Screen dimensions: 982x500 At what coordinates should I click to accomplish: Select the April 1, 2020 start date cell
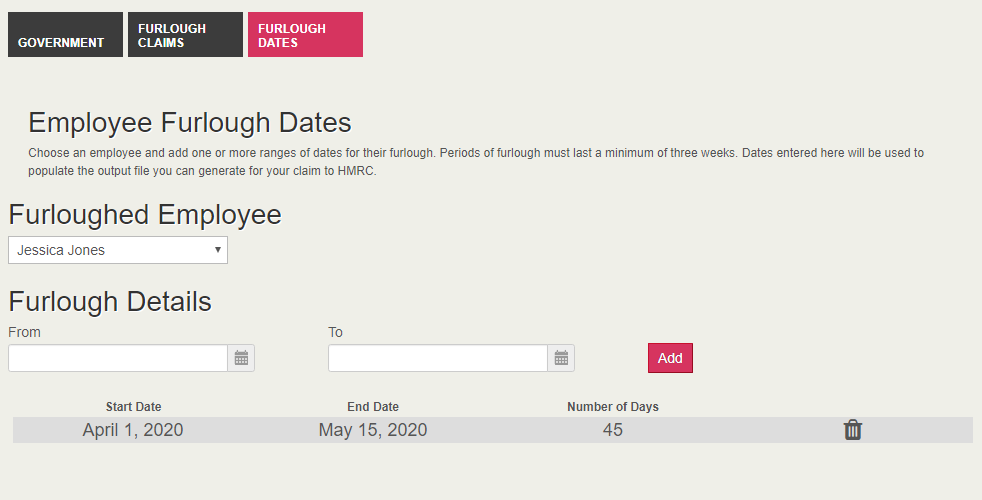pyautogui.click(x=133, y=430)
